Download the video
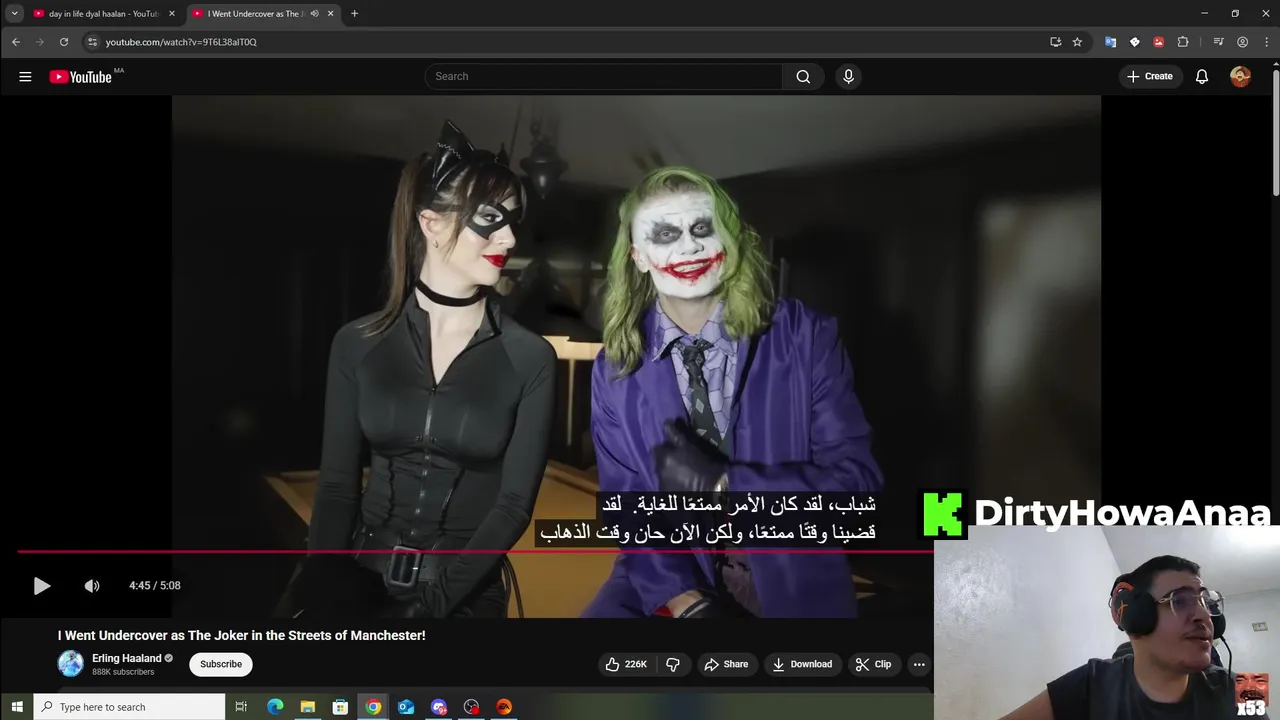Viewport: 1280px width, 720px height. point(802,664)
